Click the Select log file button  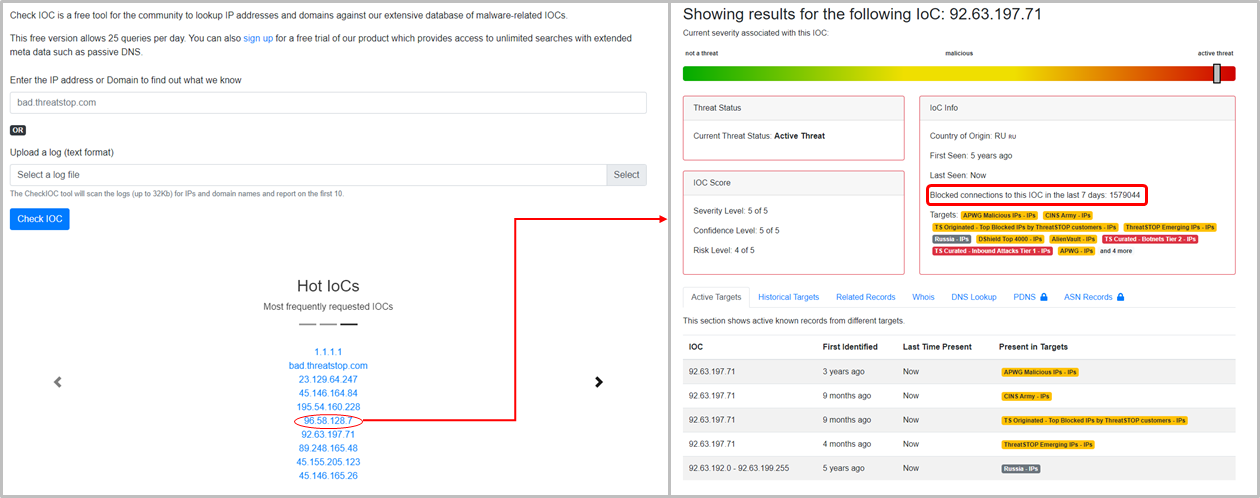tap(626, 175)
